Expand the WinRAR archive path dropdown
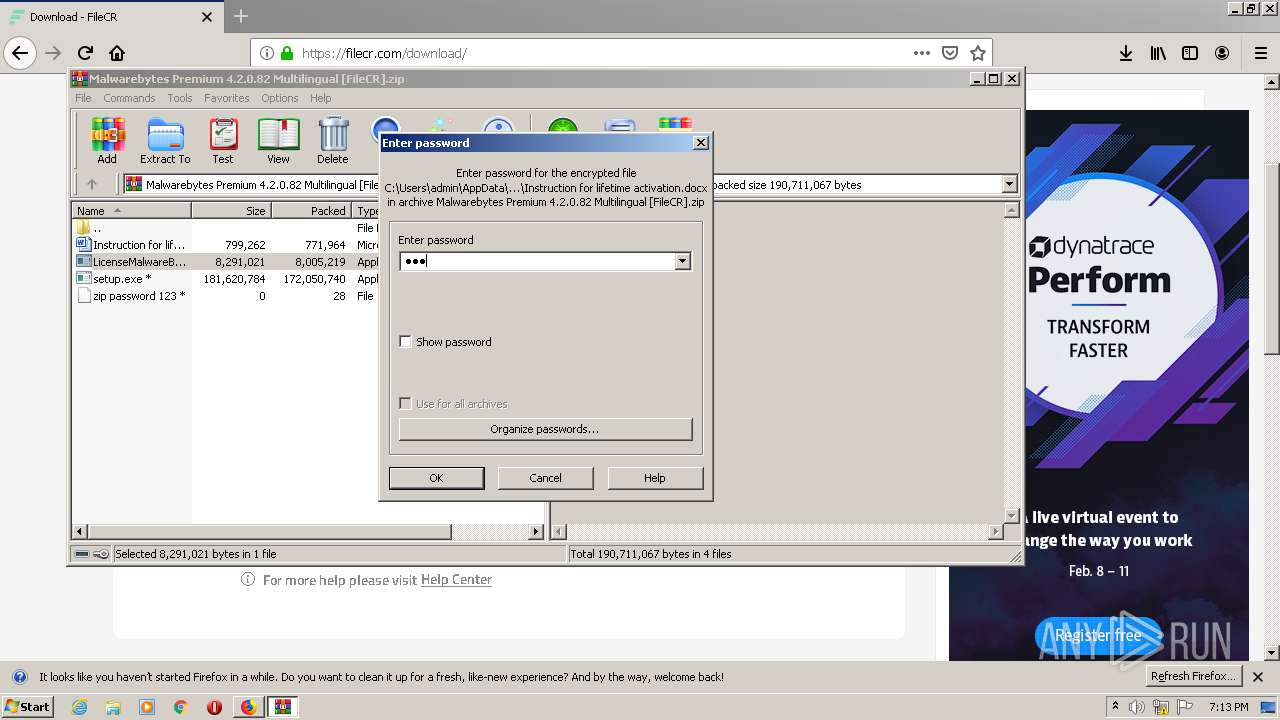1280x720 pixels. (x=1009, y=184)
